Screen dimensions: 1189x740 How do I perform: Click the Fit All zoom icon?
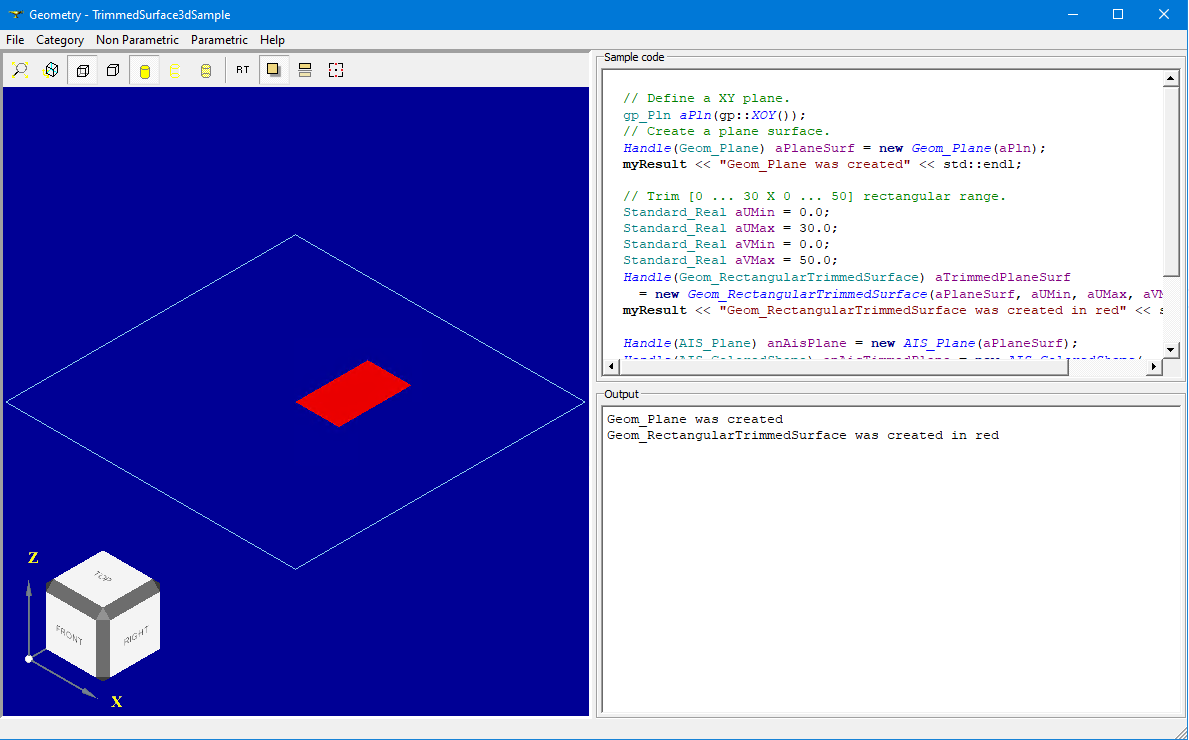pos(20,70)
